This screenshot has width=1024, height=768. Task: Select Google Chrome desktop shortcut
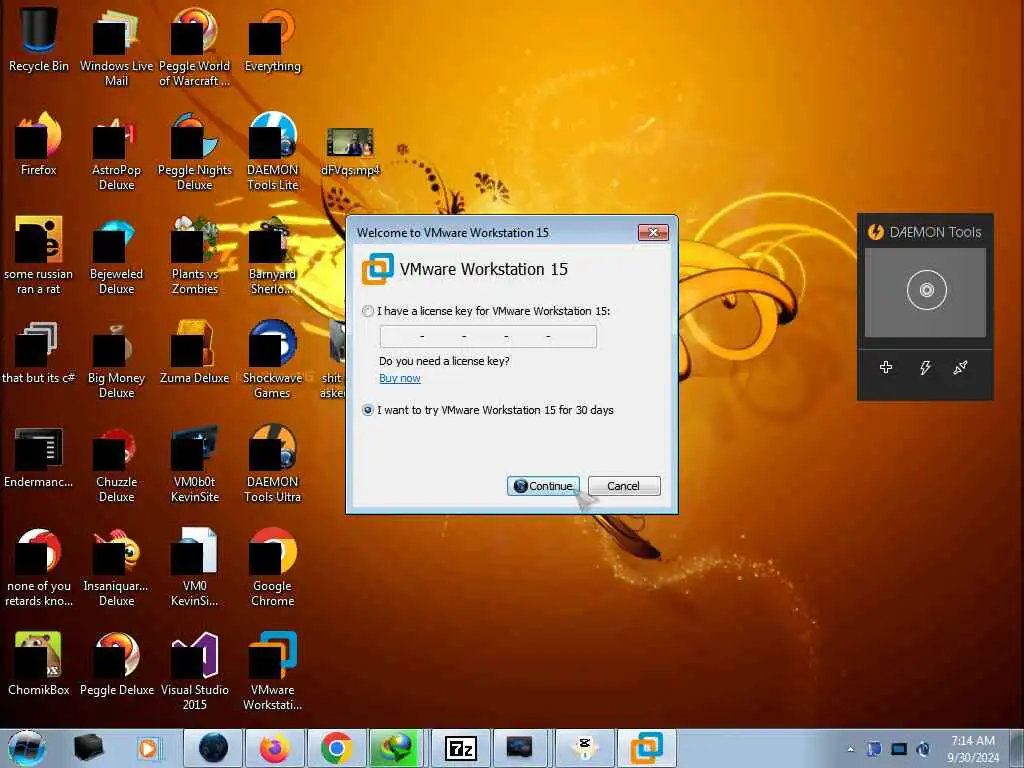(272, 567)
